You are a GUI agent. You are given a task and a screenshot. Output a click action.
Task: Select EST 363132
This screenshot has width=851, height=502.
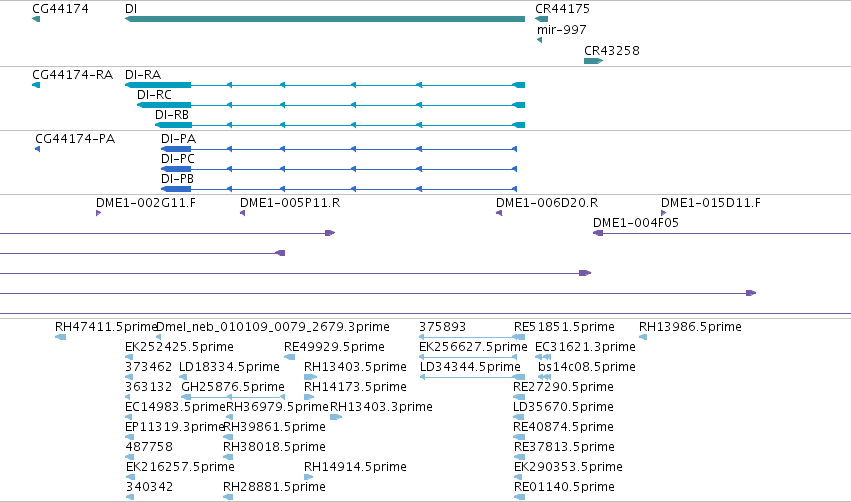pyautogui.click(x=148, y=387)
